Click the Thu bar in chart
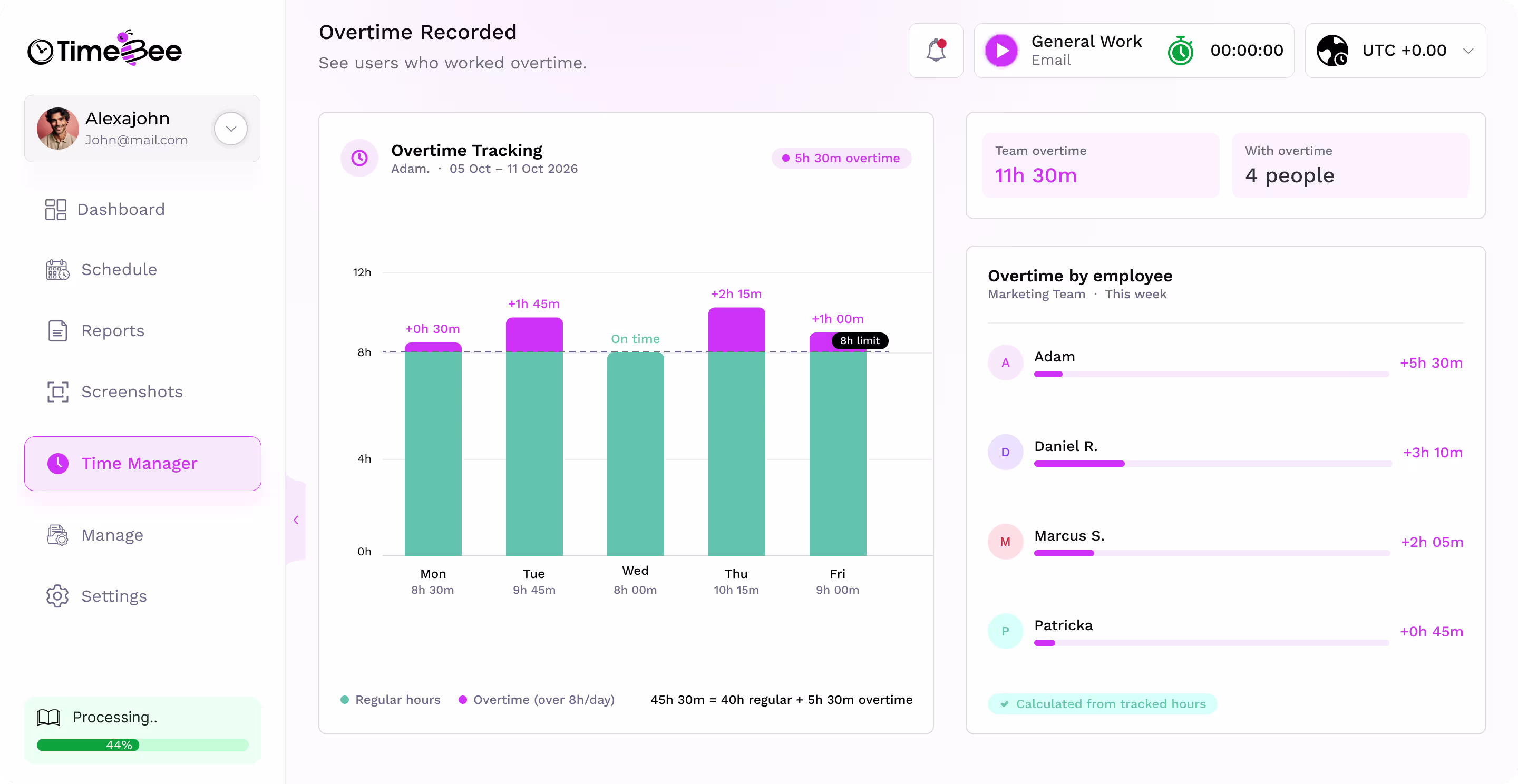 (737, 432)
